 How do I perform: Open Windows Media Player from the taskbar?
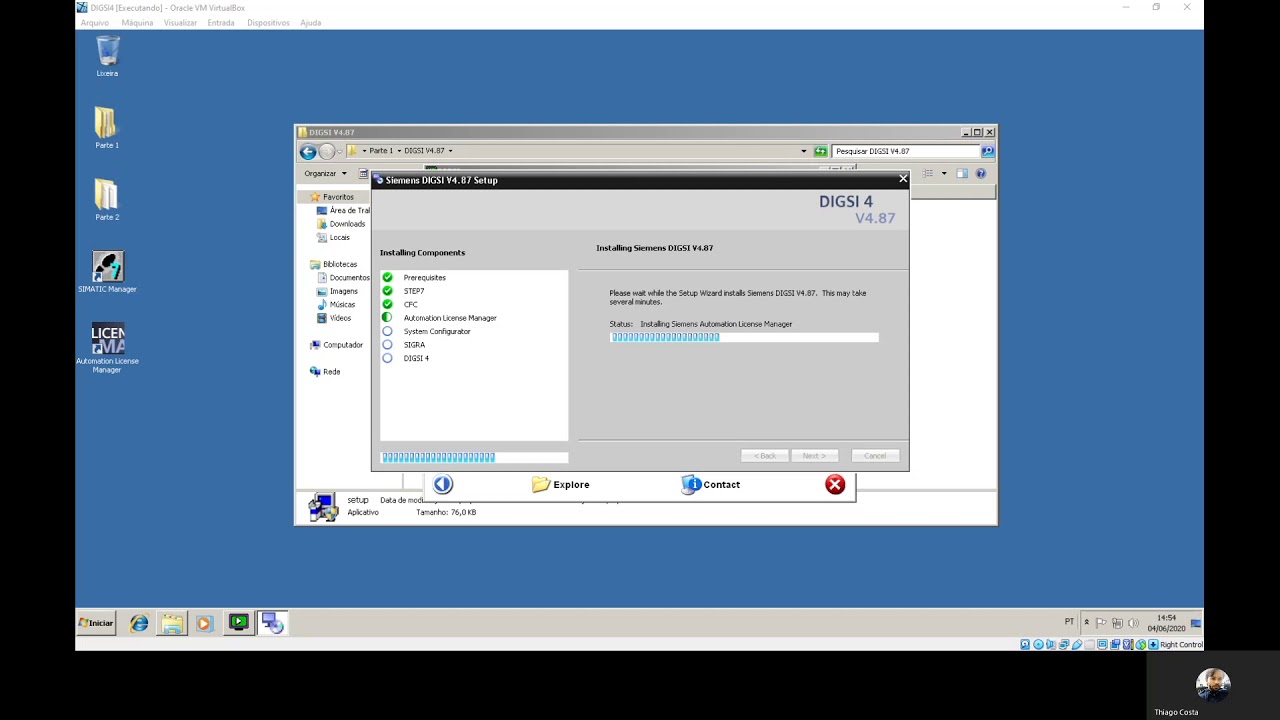[204, 623]
